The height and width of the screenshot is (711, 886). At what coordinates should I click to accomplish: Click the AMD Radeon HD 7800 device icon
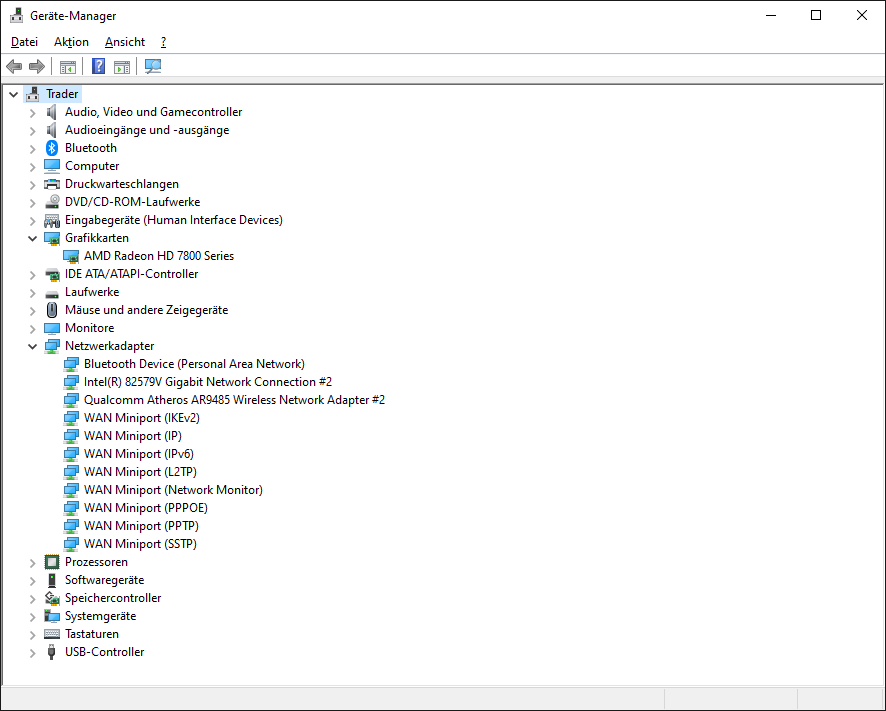pyautogui.click(x=71, y=256)
